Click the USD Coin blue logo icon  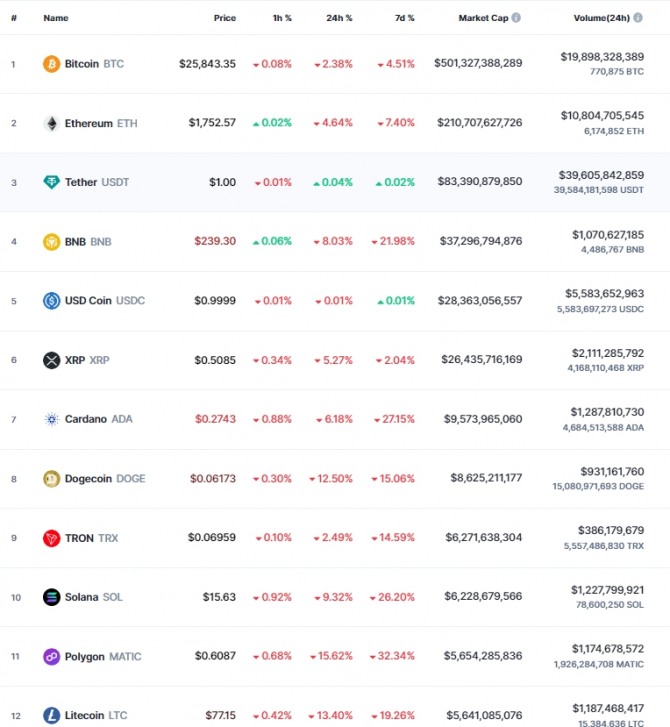coord(51,301)
